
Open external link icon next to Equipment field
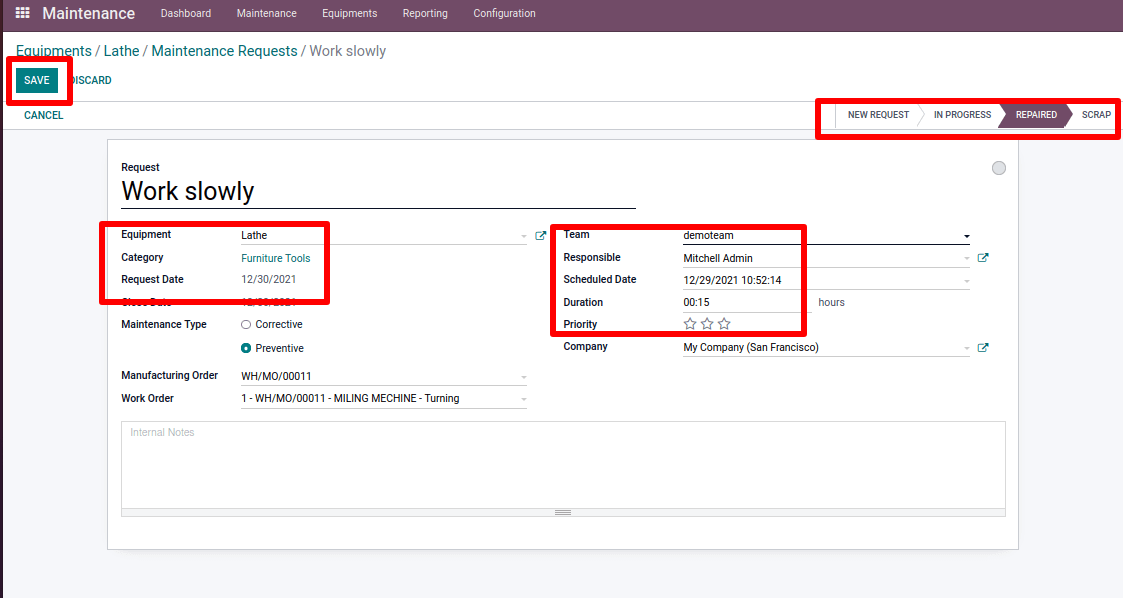tap(541, 236)
